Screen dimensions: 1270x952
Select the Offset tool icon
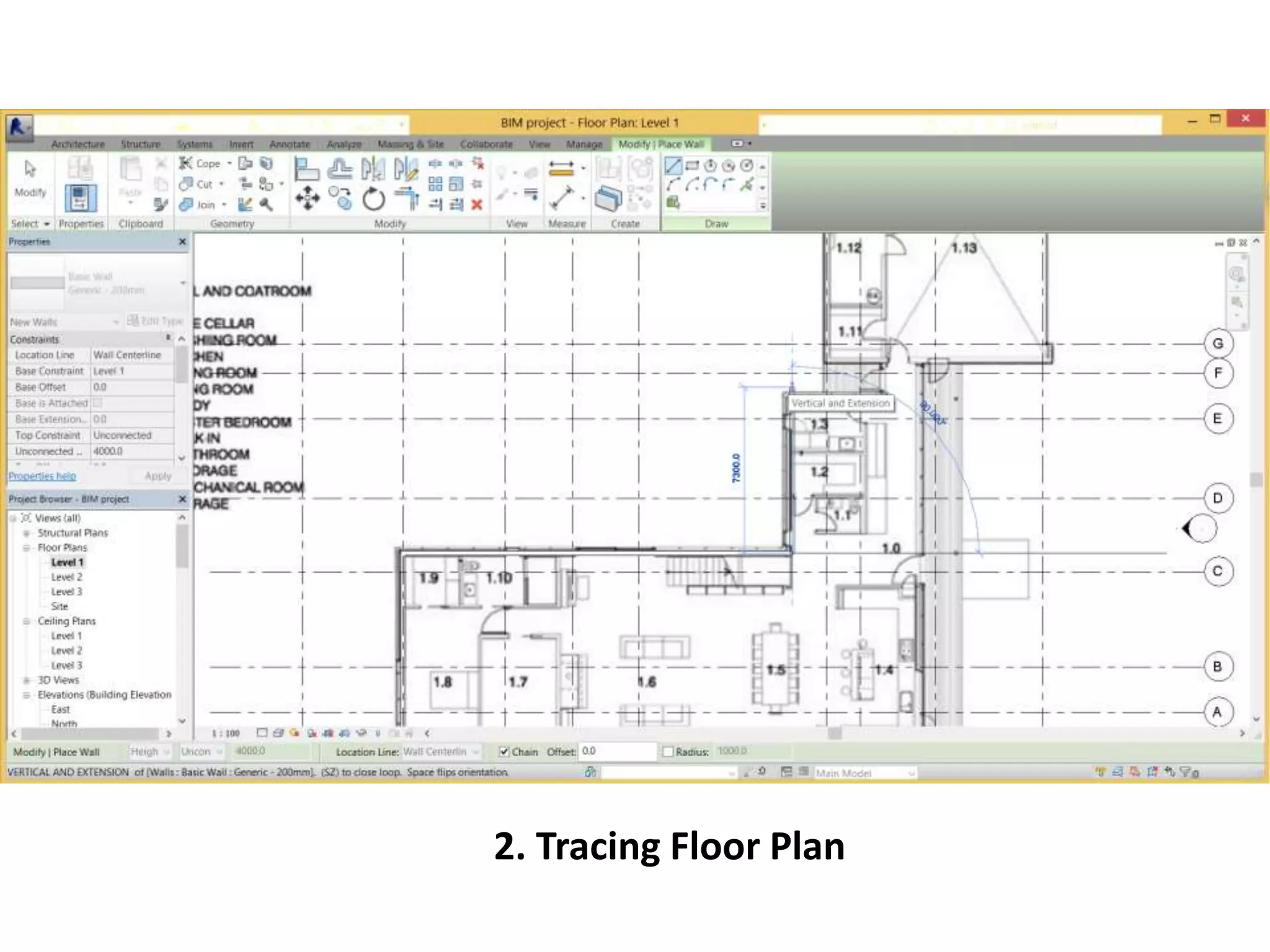click(x=340, y=169)
